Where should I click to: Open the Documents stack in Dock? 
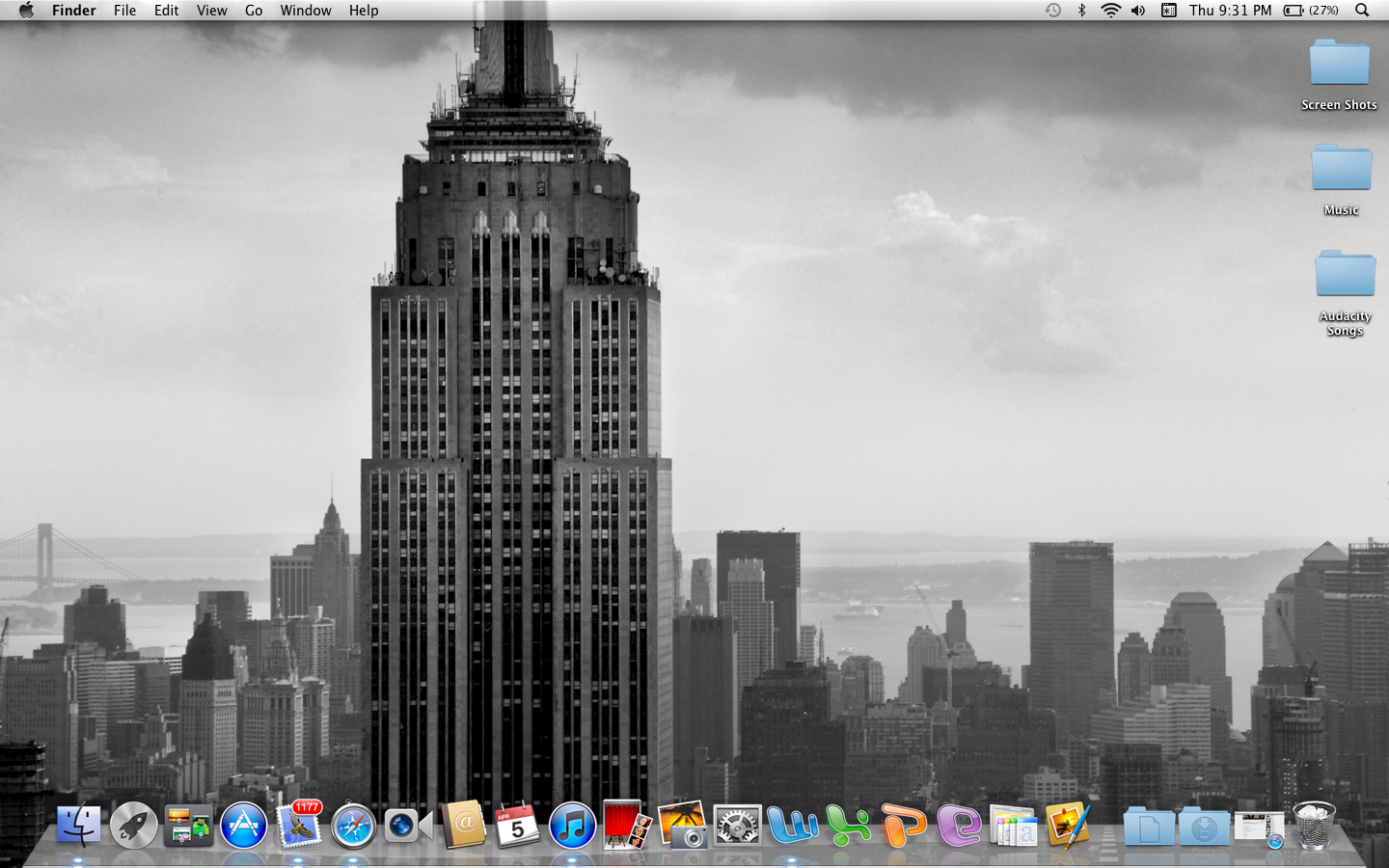click(x=1149, y=827)
